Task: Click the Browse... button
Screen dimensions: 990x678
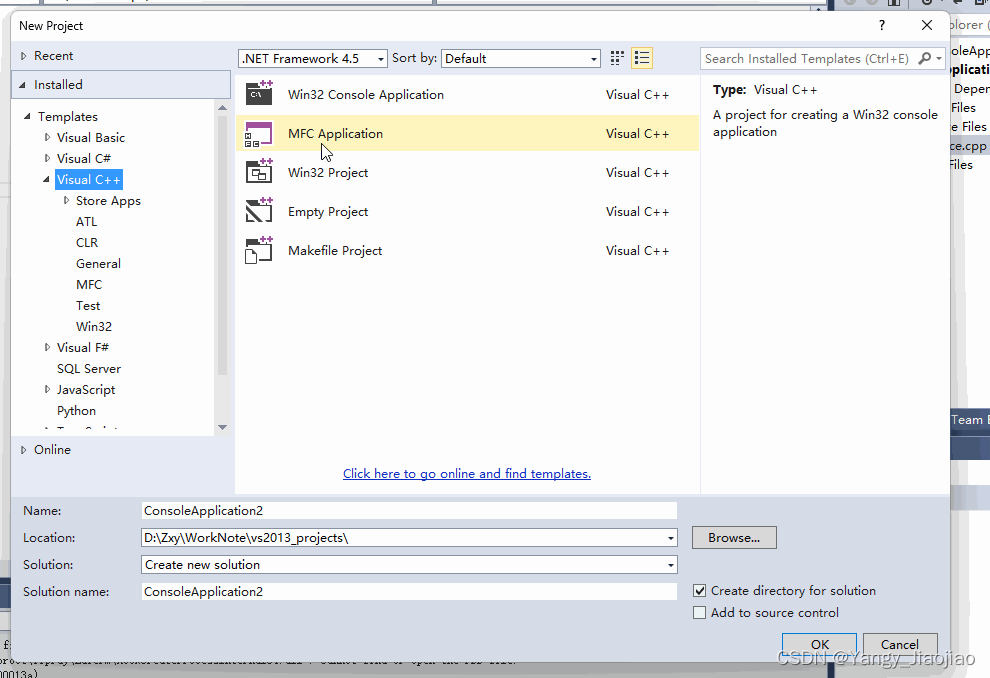Action: coord(734,538)
